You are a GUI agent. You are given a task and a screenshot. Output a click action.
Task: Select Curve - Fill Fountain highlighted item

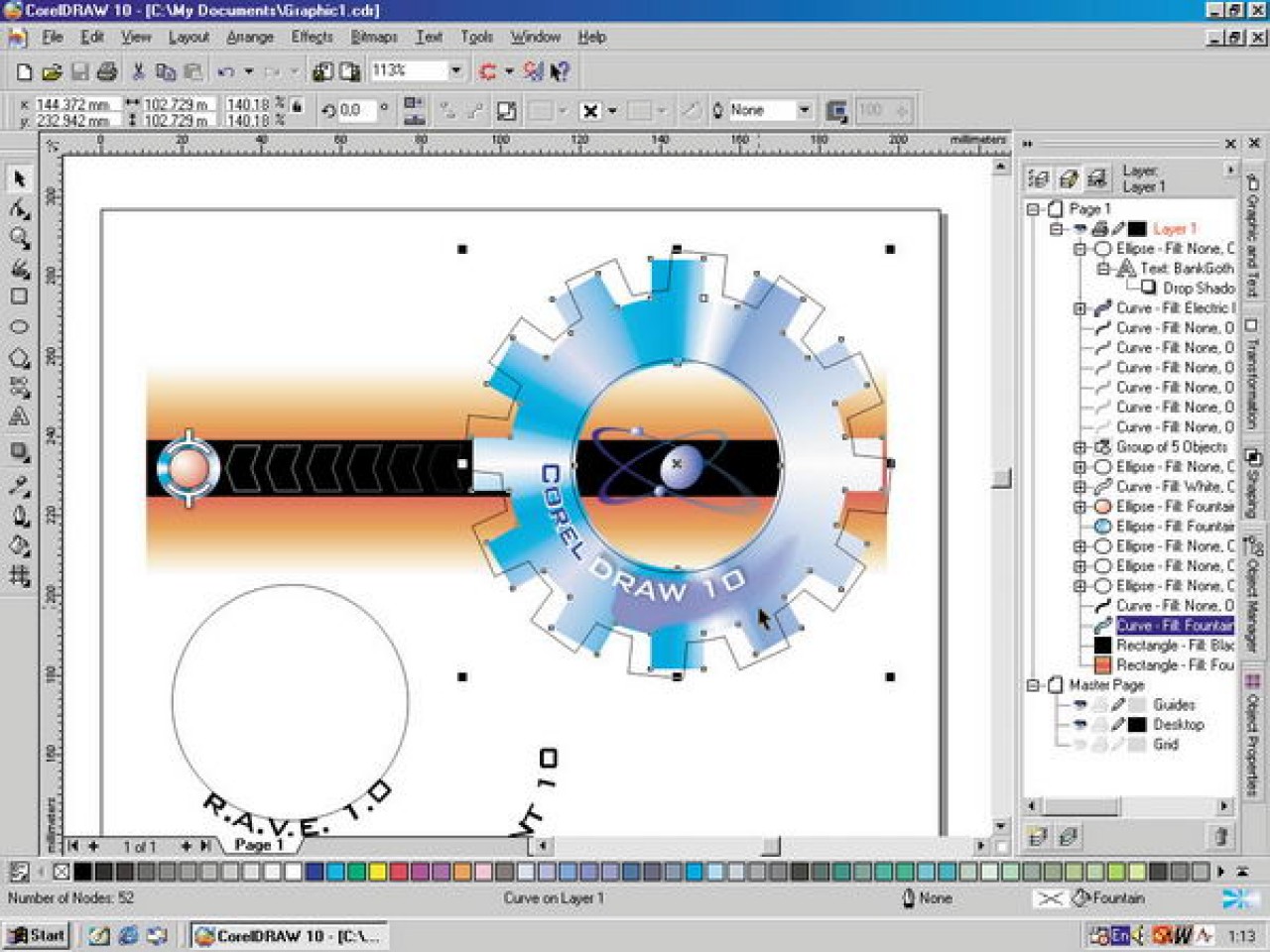click(1175, 626)
